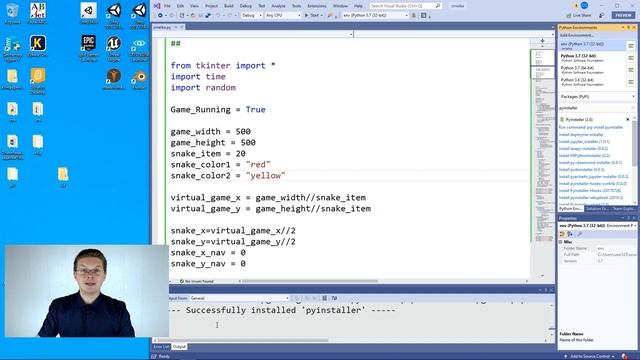Click the feedback icon beside Live Share
Image resolution: width=640 pixels, height=360 pixels.
602,15
